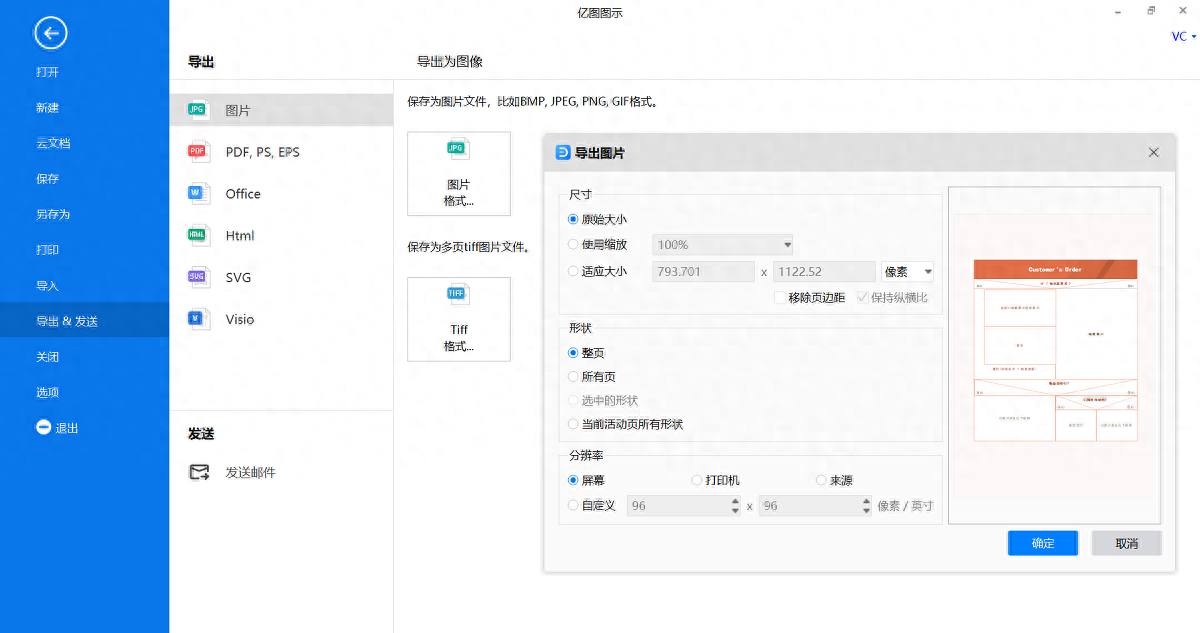Click the back arrow icon
Screen dimensions: 1200x633
(x=50, y=34)
